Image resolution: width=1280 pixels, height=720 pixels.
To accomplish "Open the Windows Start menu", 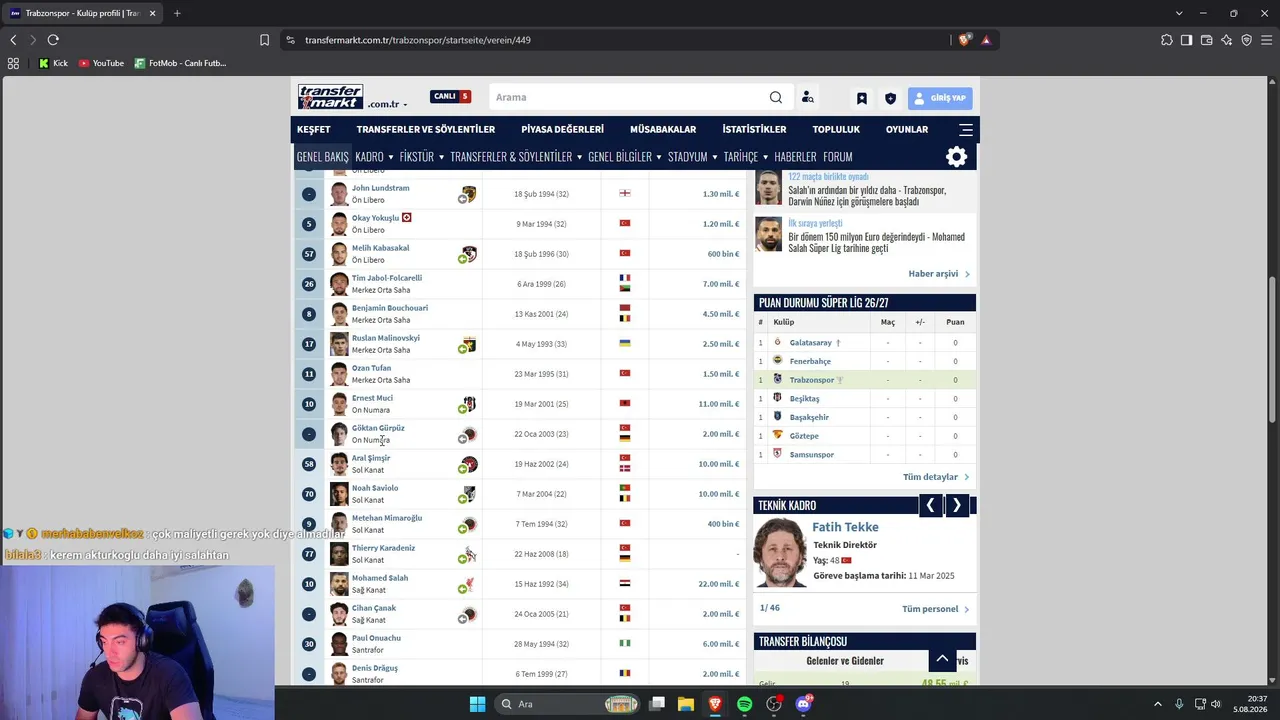I will [477, 704].
